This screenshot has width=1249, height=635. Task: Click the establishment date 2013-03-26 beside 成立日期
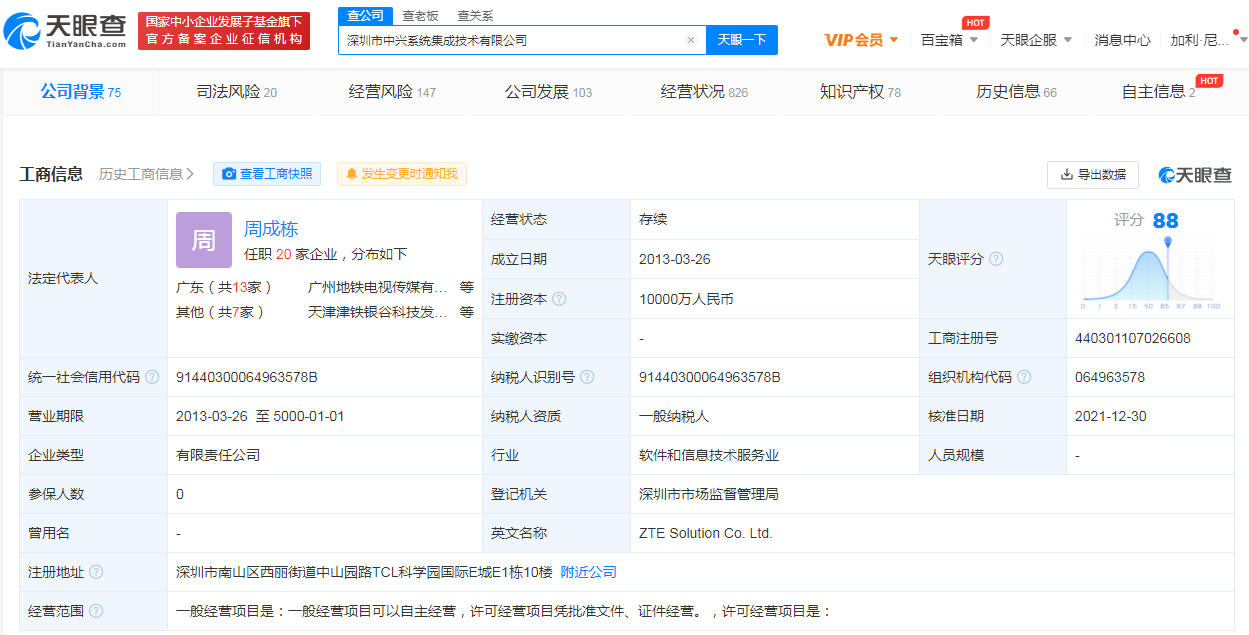tap(675, 259)
